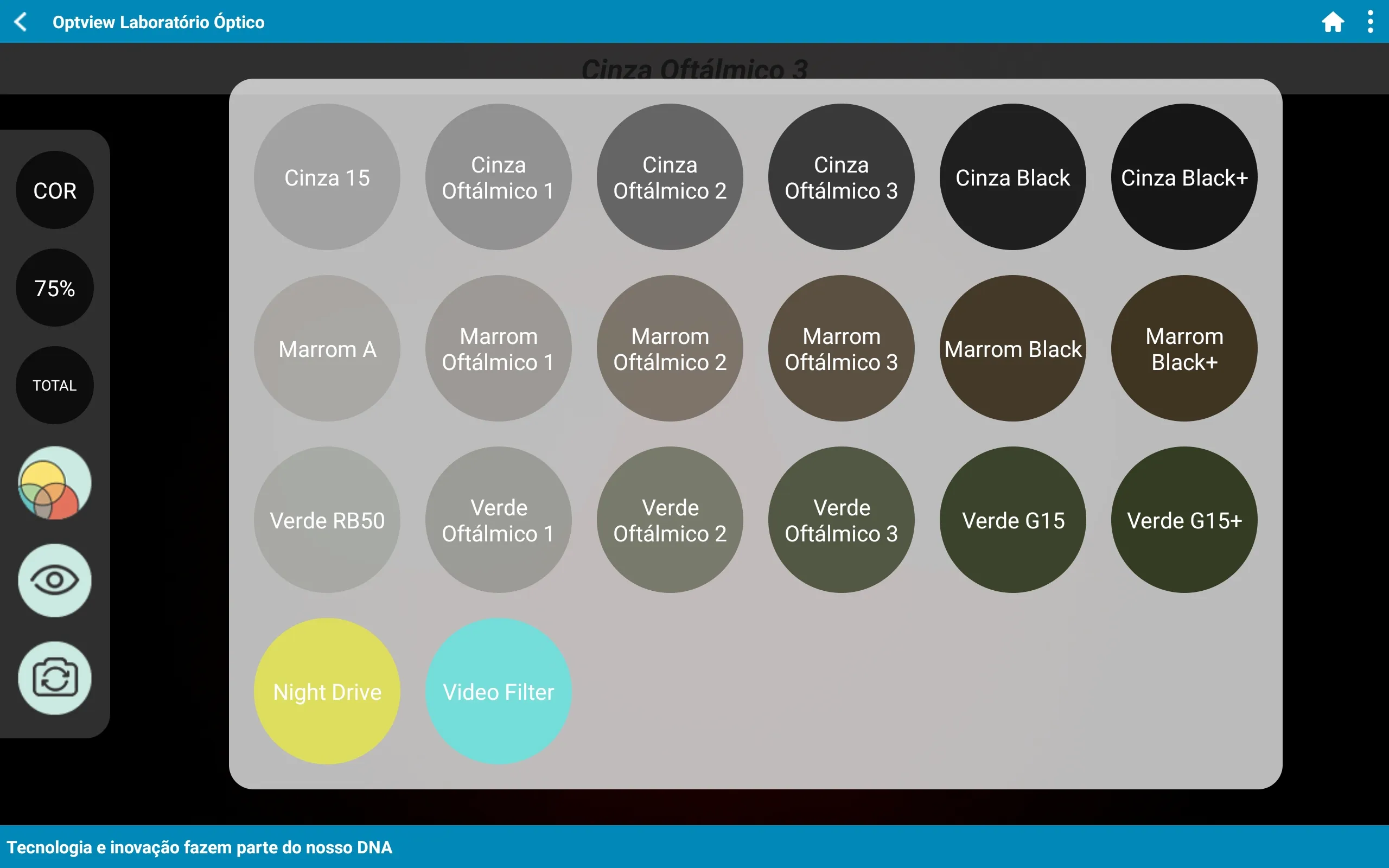Go back using the arrow icon
Image resolution: width=1389 pixels, height=868 pixels.
21,22
